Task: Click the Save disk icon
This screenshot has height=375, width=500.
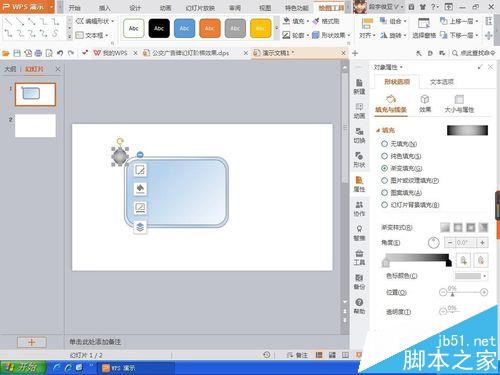Action: pyautogui.click(x=17, y=53)
